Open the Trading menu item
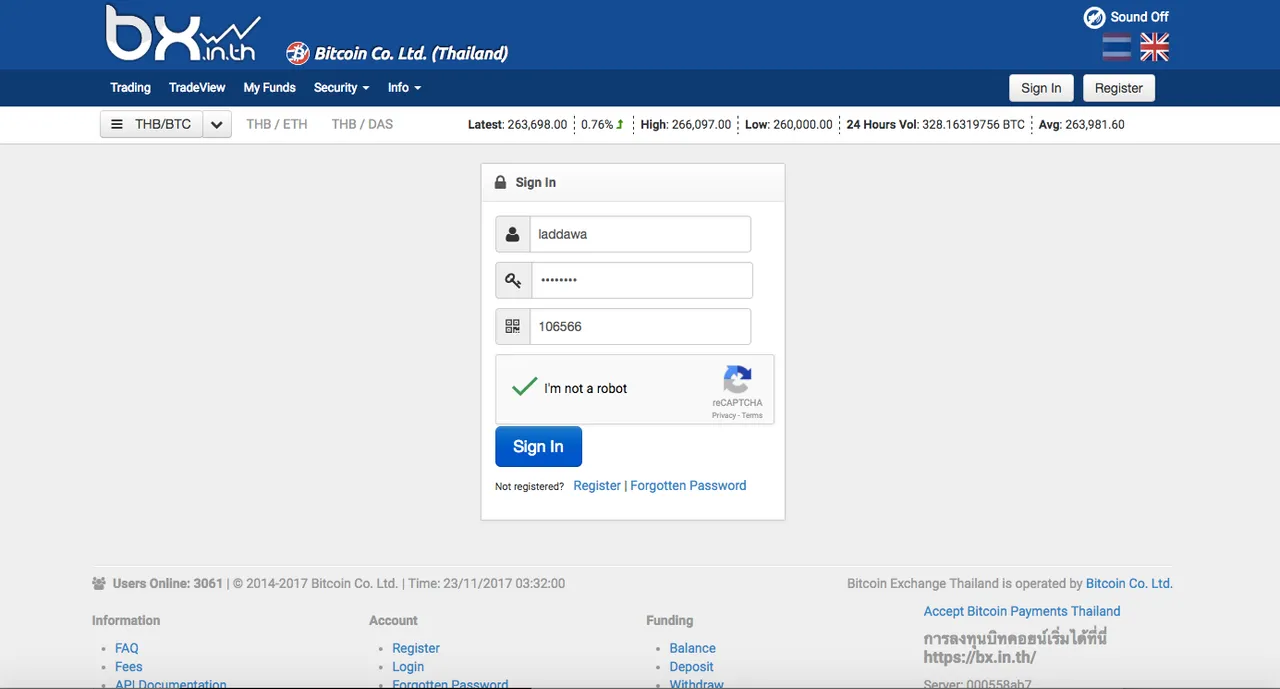This screenshot has height=689, width=1280. pyautogui.click(x=130, y=88)
